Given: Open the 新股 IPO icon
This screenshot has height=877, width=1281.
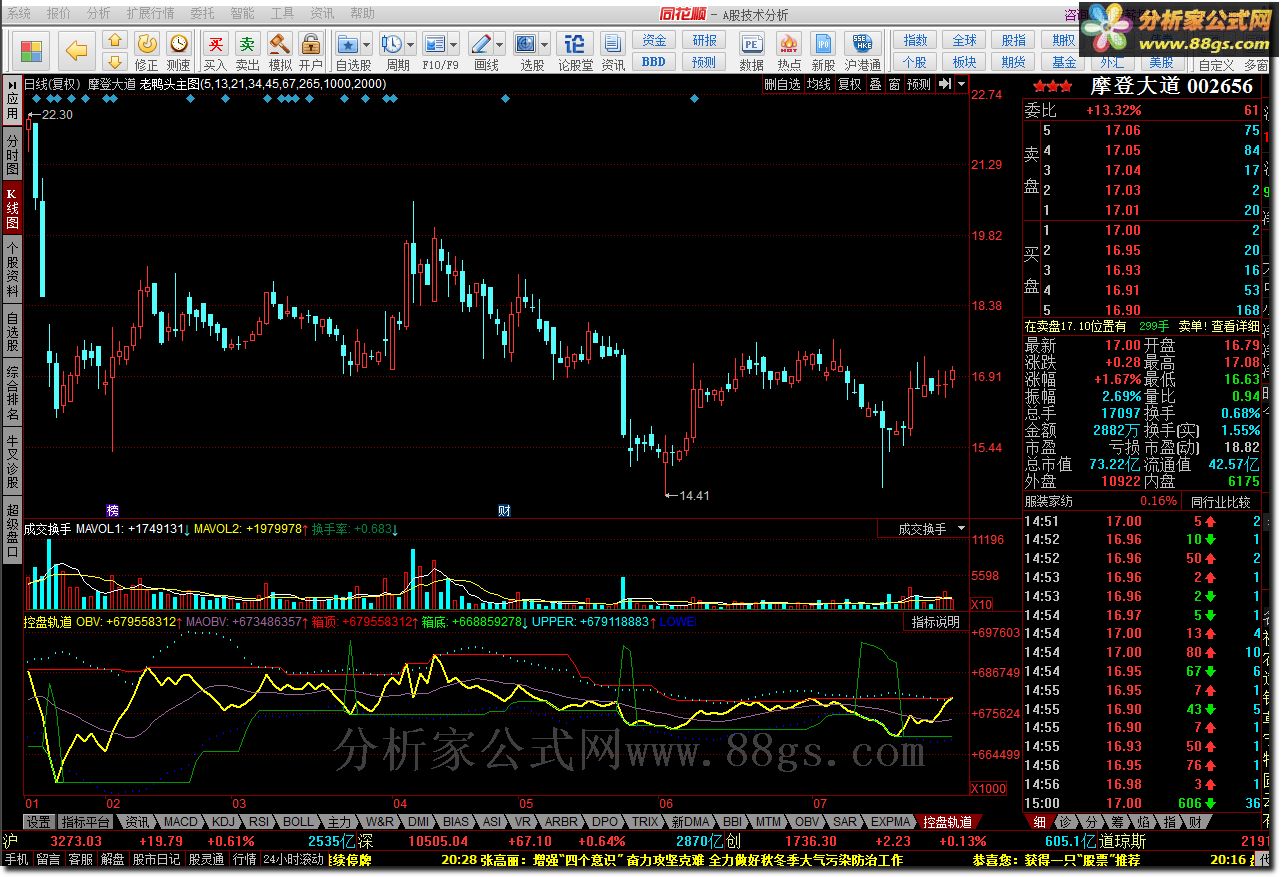Looking at the screenshot, I should tap(823, 51).
